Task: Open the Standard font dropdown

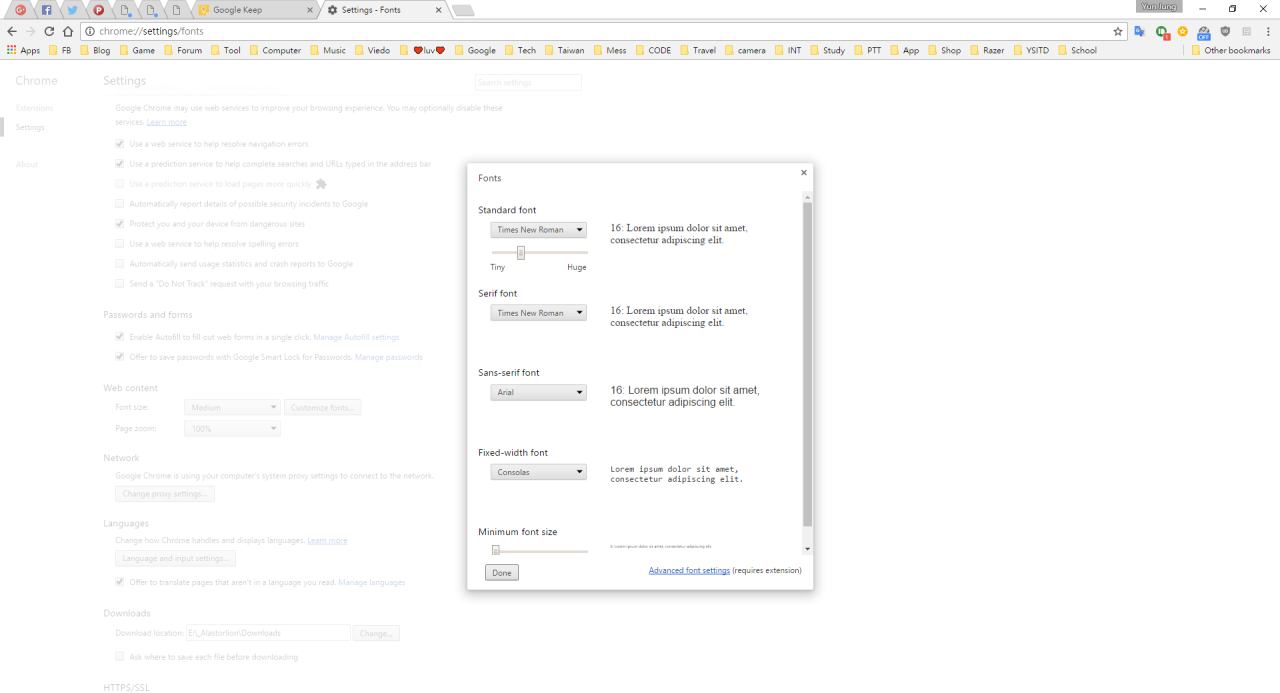Action: (x=538, y=230)
